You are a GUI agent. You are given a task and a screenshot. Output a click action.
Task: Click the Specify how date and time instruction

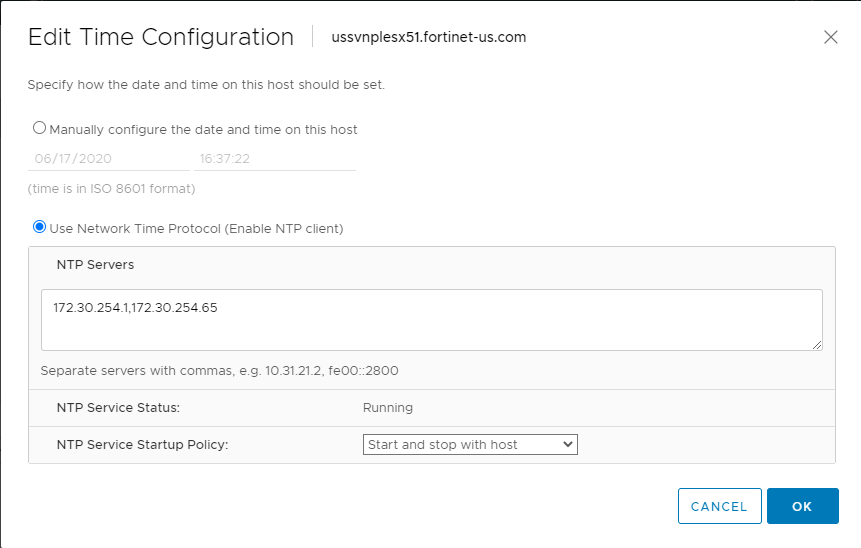tap(206, 85)
